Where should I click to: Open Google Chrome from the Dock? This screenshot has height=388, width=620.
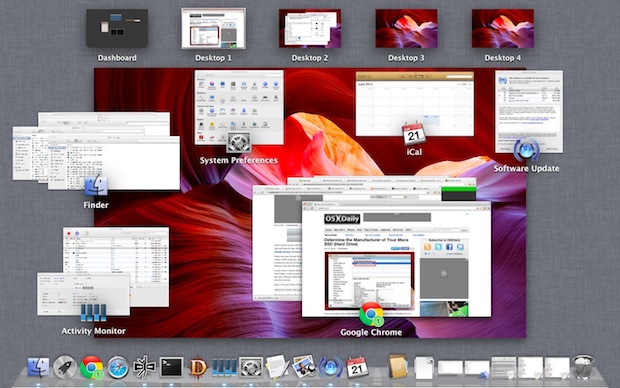(91, 368)
